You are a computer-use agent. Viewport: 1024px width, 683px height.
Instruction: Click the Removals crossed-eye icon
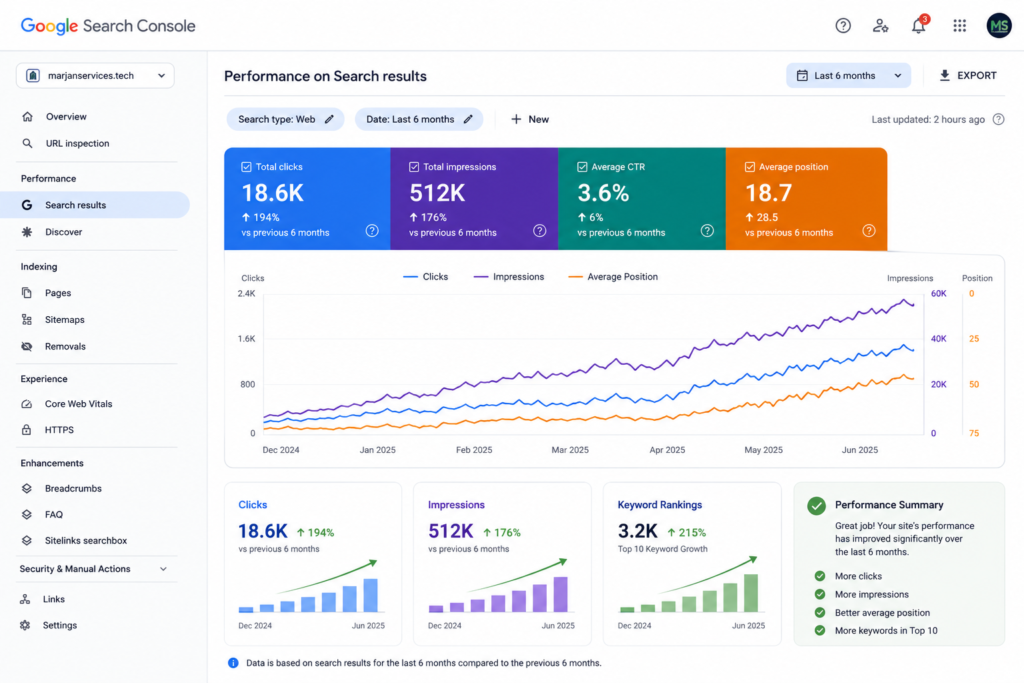(27, 346)
